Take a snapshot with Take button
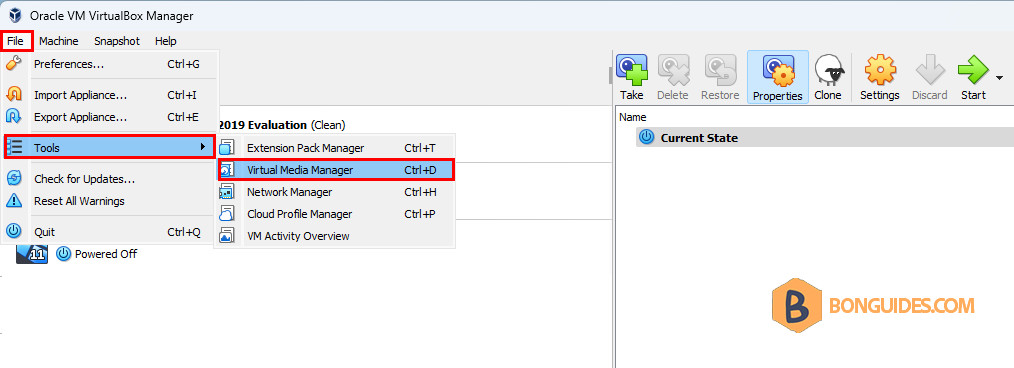This screenshot has height=368, width=1014. click(632, 78)
